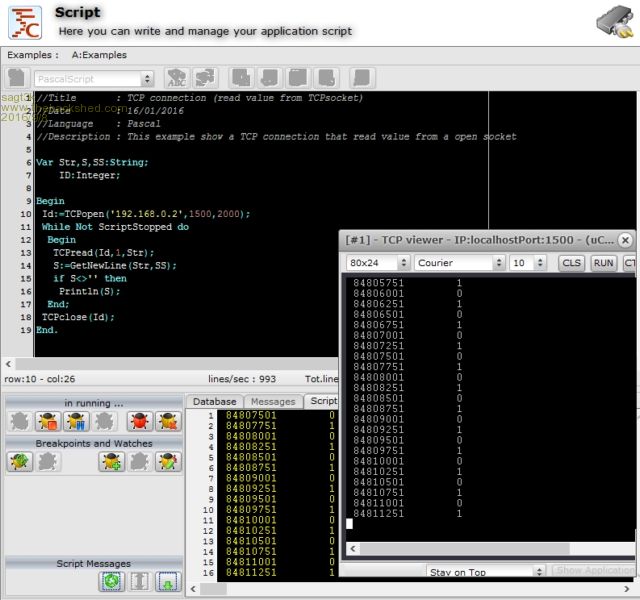Click the printer icon in the header
The height and width of the screenshot is (600, 640).
click(x=615, y=21)
